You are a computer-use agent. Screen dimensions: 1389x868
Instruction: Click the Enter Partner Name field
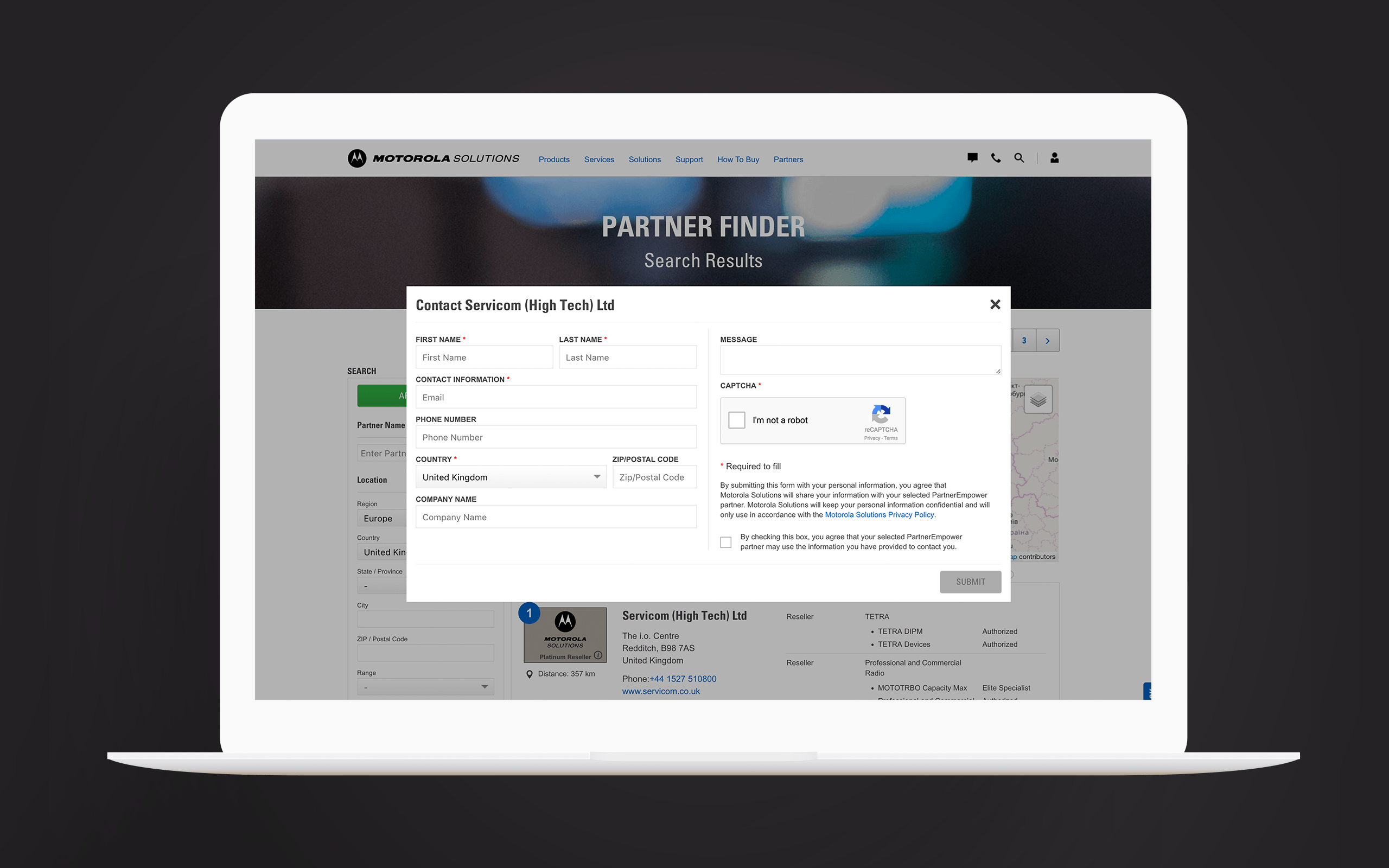click(381, 454)
